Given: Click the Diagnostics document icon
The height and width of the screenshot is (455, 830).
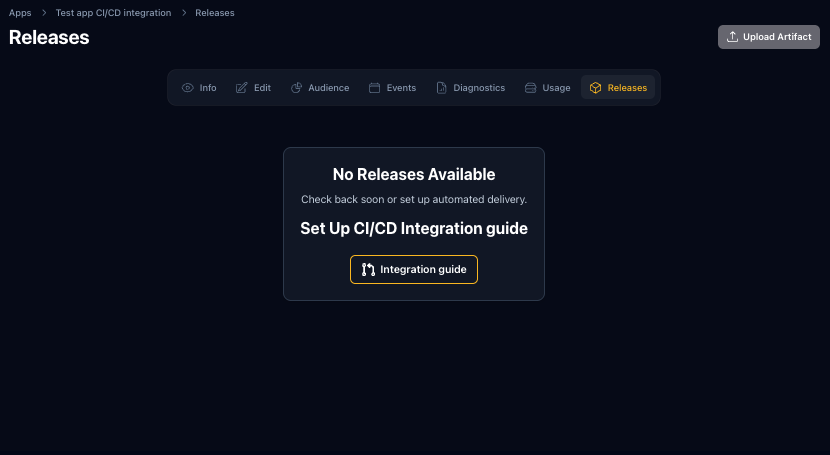Looking at the screenshot, I should pyautogui.click(x=442, y=88).
